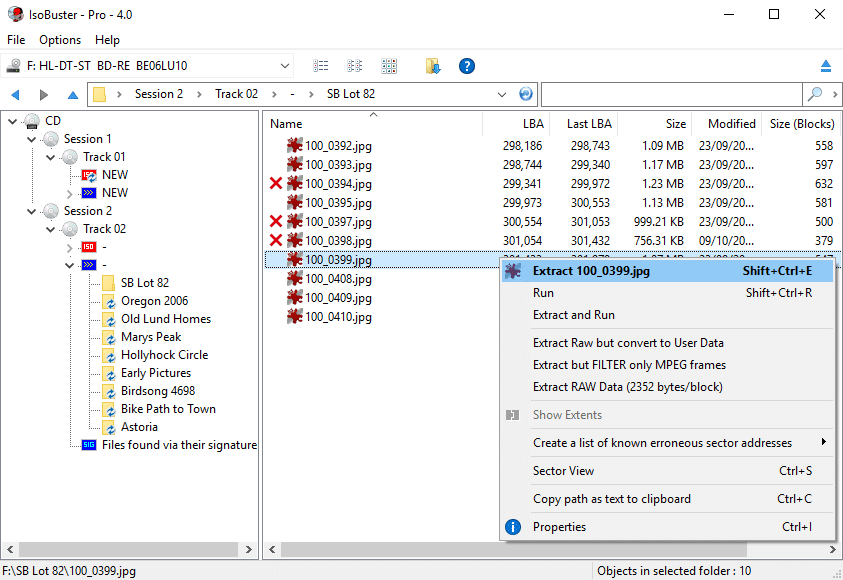Choose Sector View
This screenshot has width=843, height=580.
[667, 471]
